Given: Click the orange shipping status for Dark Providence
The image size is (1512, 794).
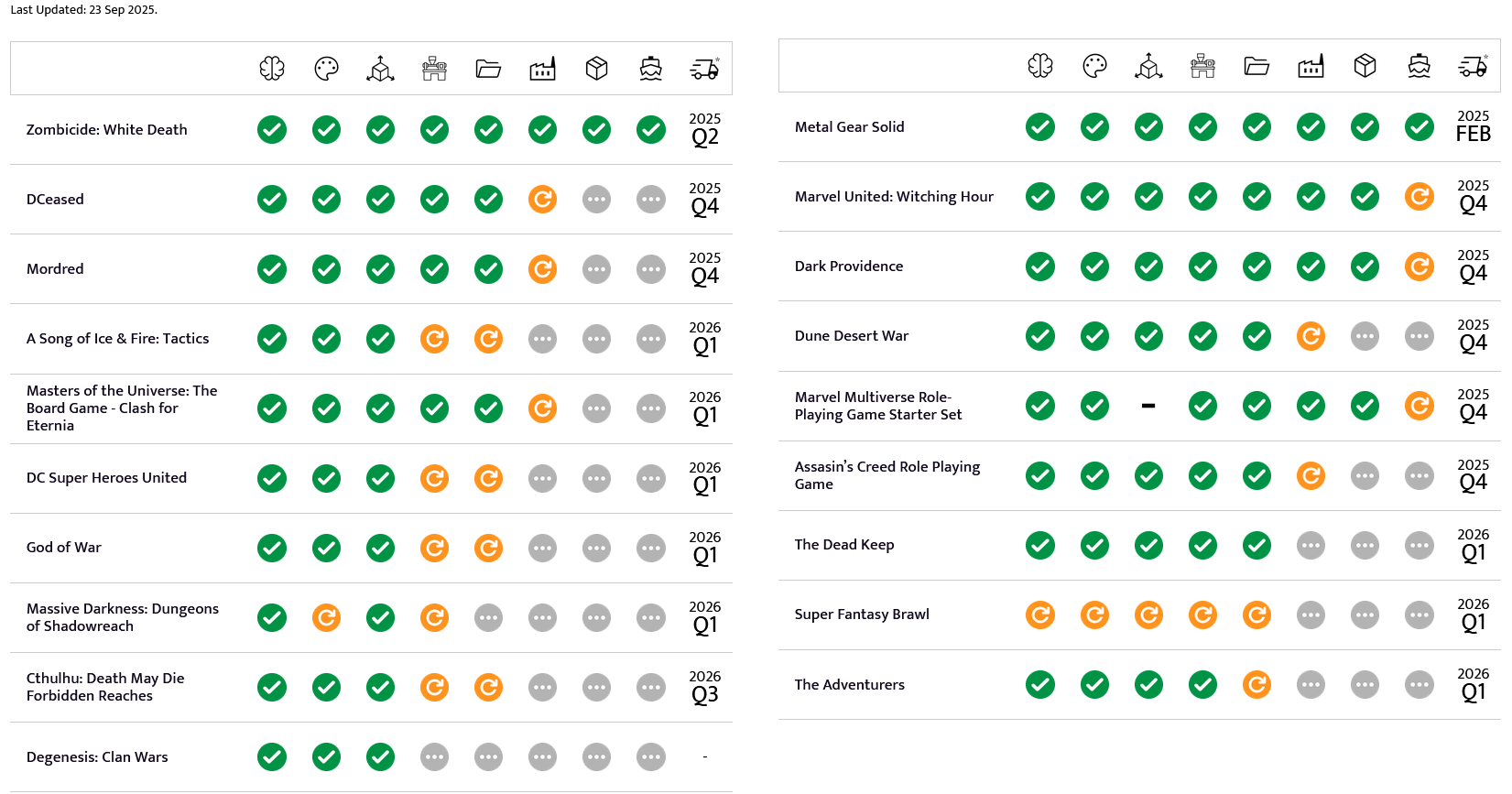Looking at the screenshot, I should (x=1419, y=266).
